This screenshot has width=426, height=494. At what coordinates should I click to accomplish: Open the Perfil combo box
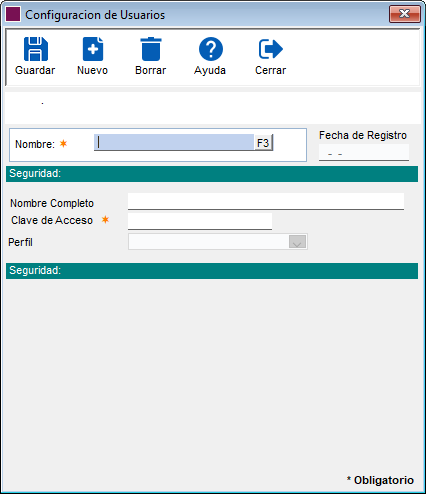(218, 242)
